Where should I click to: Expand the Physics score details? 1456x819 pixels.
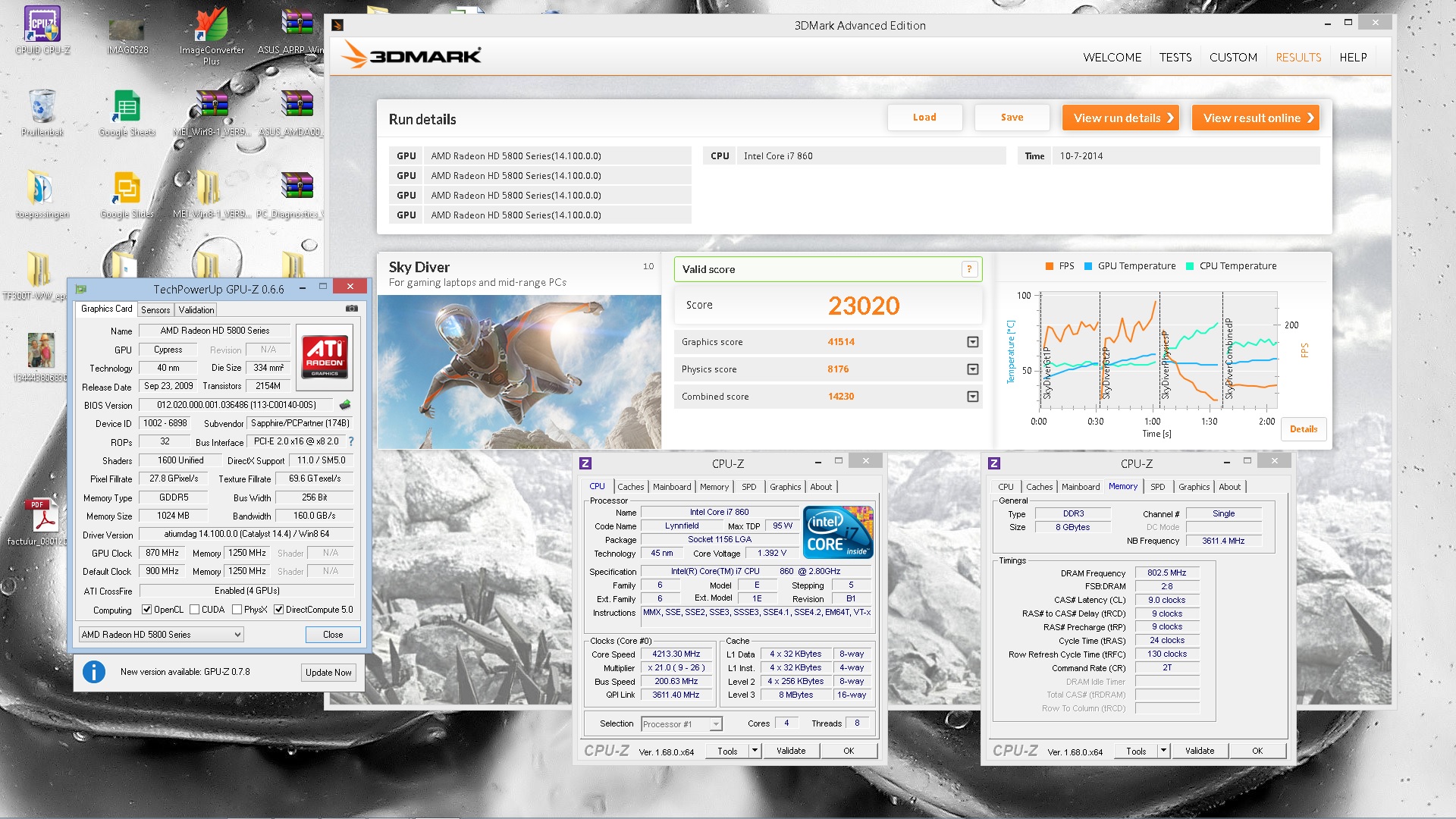pos(973,369)
